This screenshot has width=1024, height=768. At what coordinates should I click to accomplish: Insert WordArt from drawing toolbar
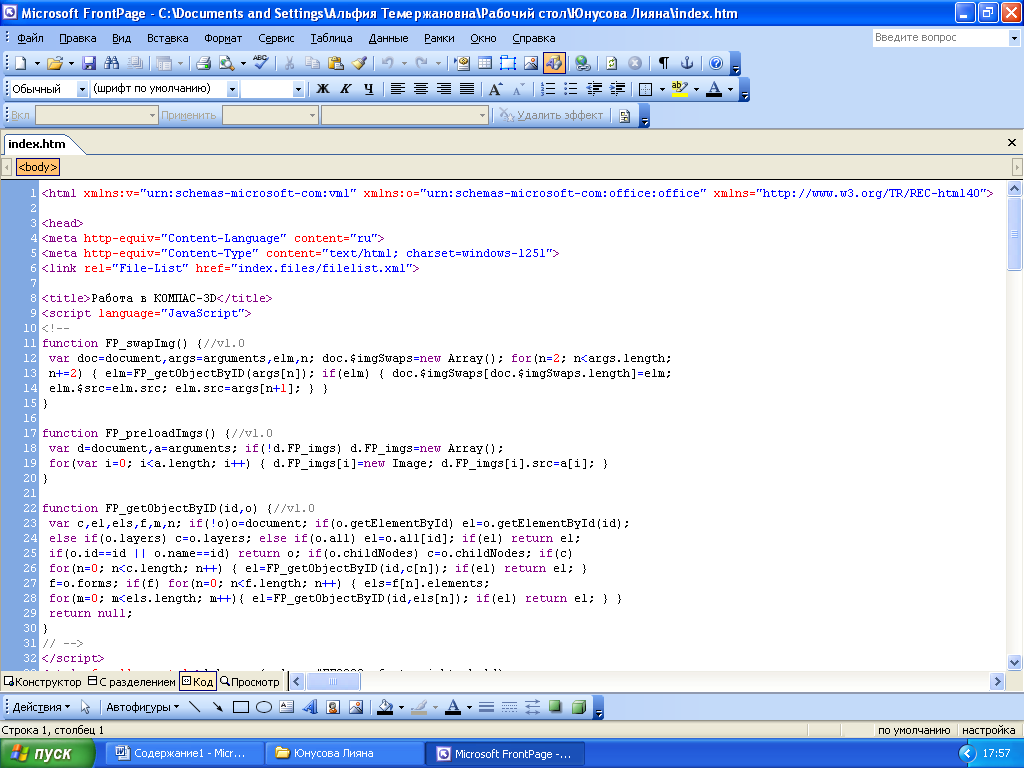click(x=310, y=707)
